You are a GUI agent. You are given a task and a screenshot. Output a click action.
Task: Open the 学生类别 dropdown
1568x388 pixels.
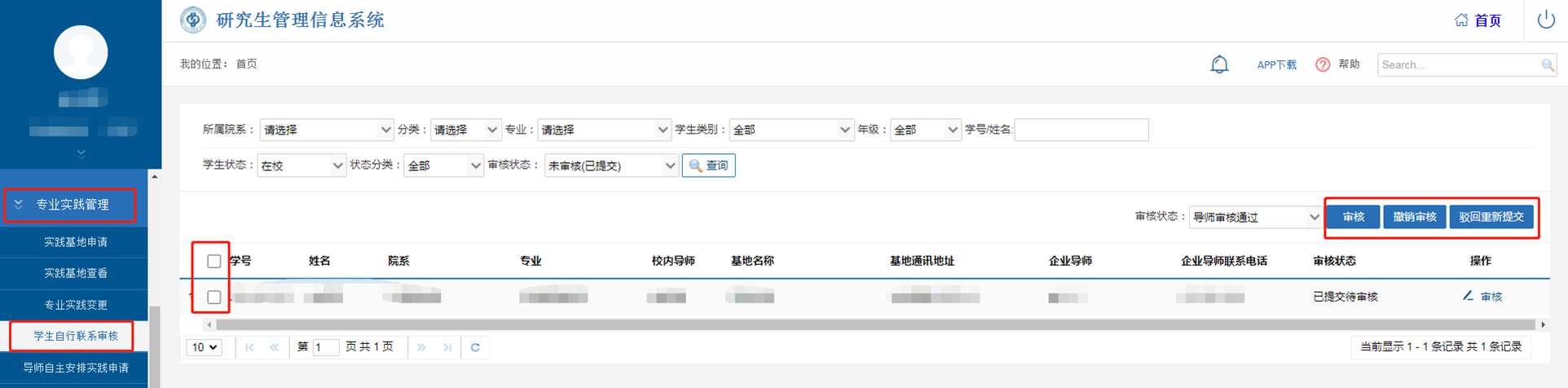click(x=791, y=130)
